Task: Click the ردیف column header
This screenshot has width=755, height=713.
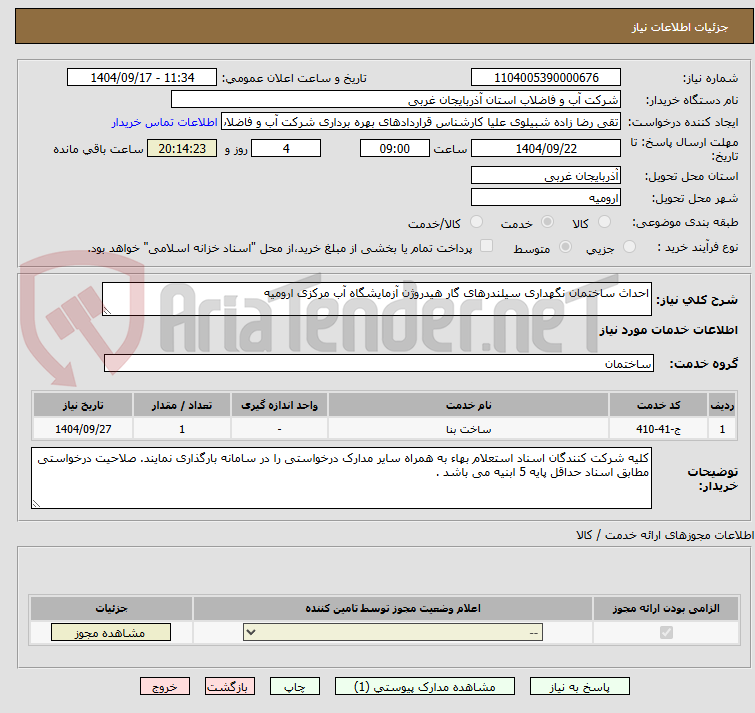Action: point(722,405)
